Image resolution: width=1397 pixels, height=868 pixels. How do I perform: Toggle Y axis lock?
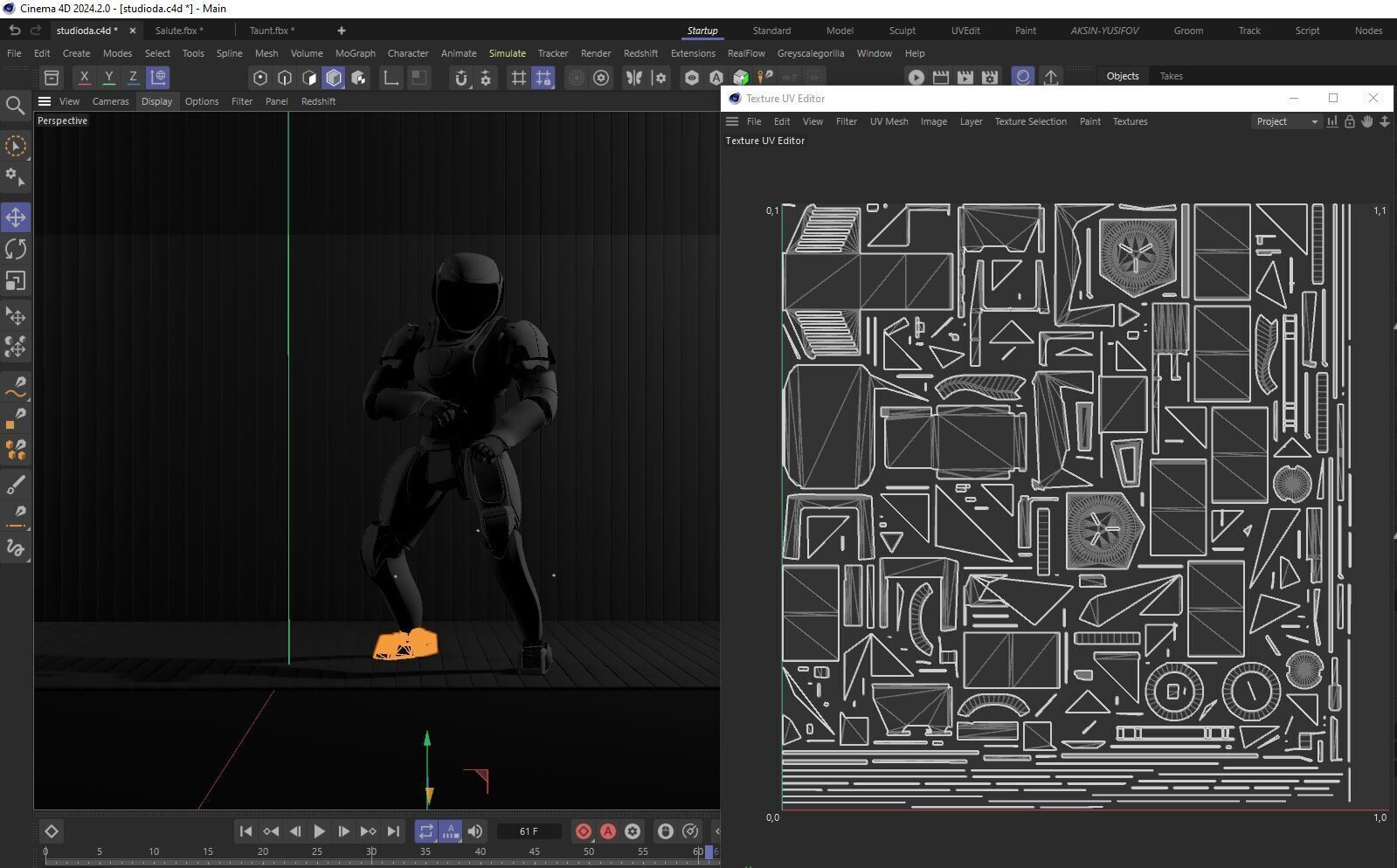point(108,78)
